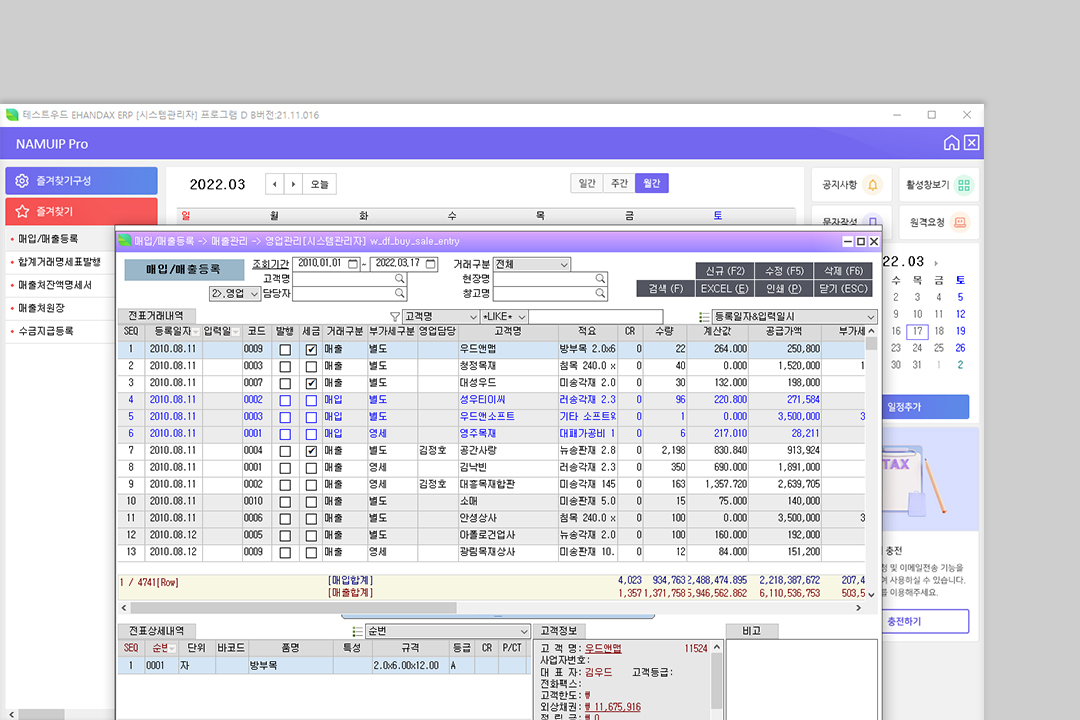Open 수금지급등록 in the favorites sidebar

[x=45, y=331]
